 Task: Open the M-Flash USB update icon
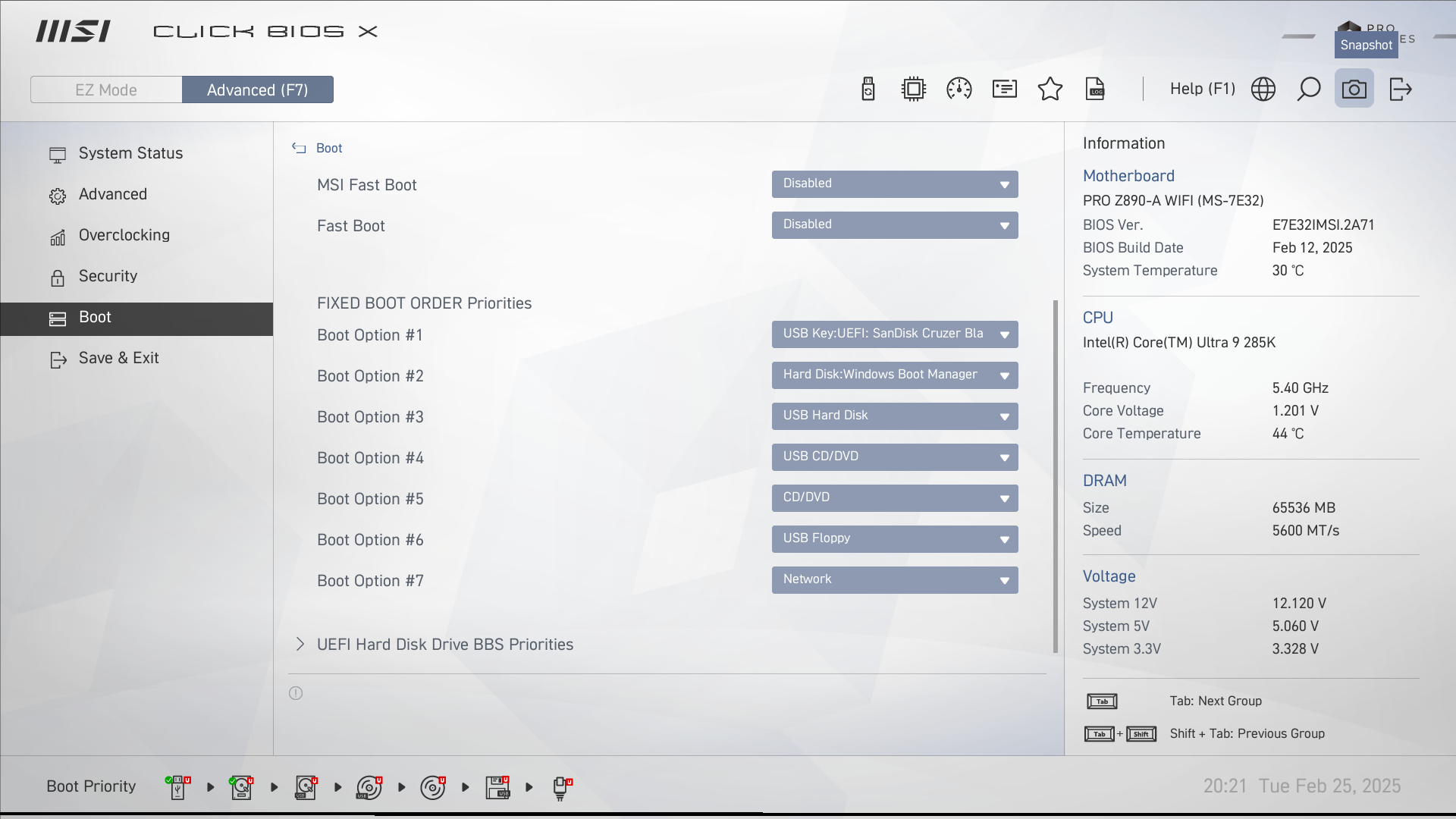pyautogui.click(x=868, y=89)
